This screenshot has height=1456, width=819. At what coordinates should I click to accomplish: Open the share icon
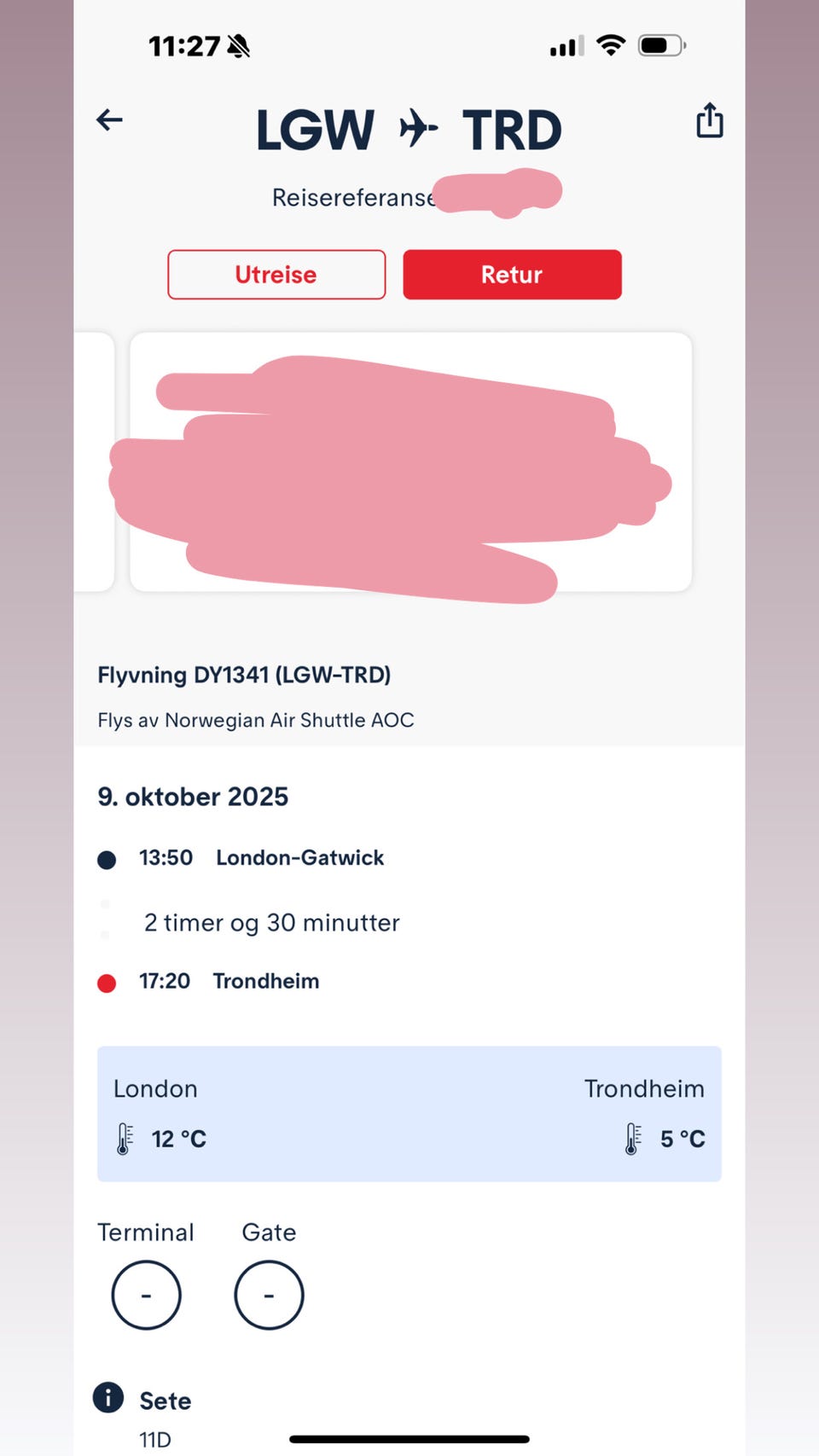coord(709,120)
